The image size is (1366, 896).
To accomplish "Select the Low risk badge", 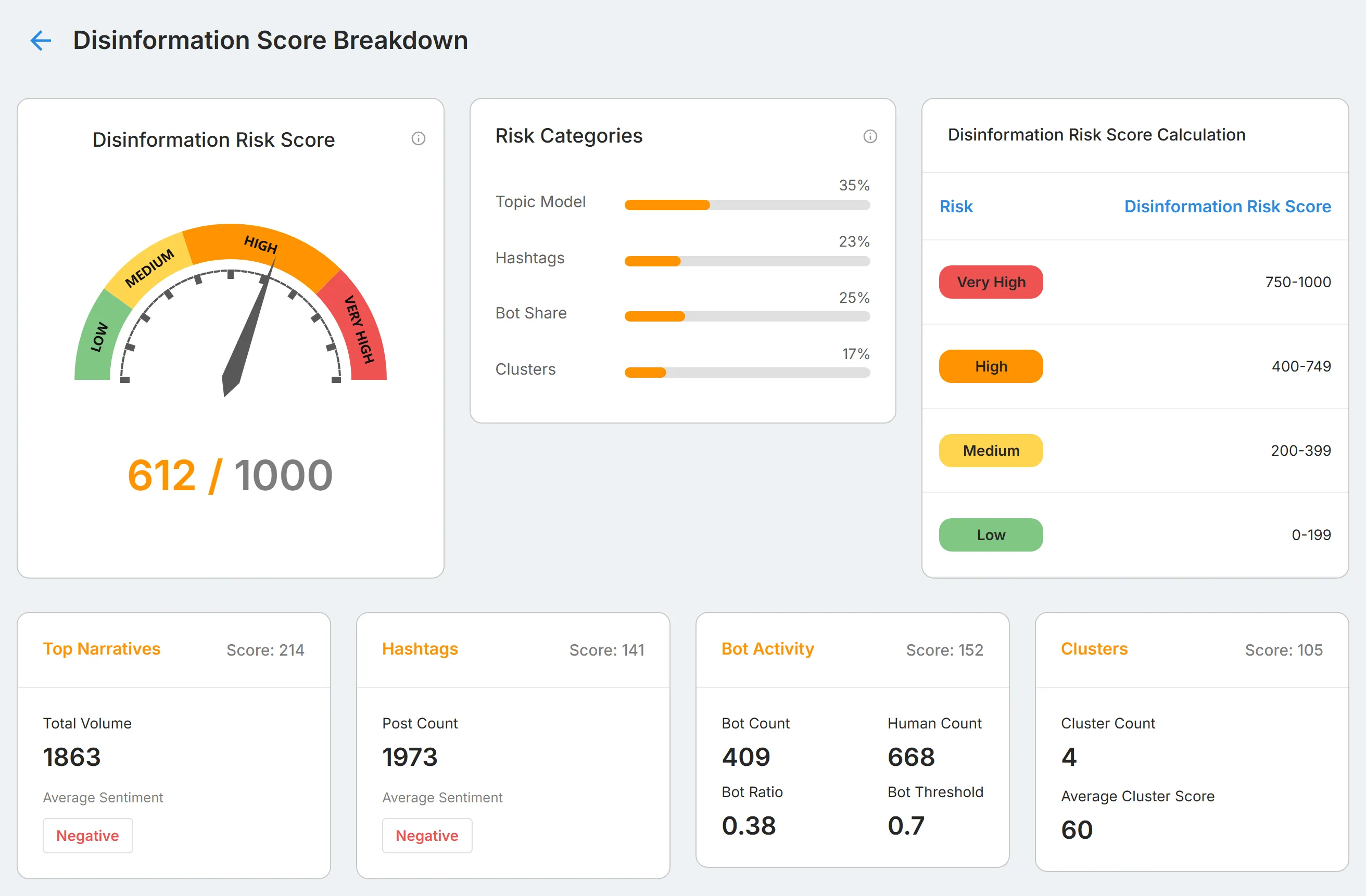I will pyautogui.click(x=991, y=534).
